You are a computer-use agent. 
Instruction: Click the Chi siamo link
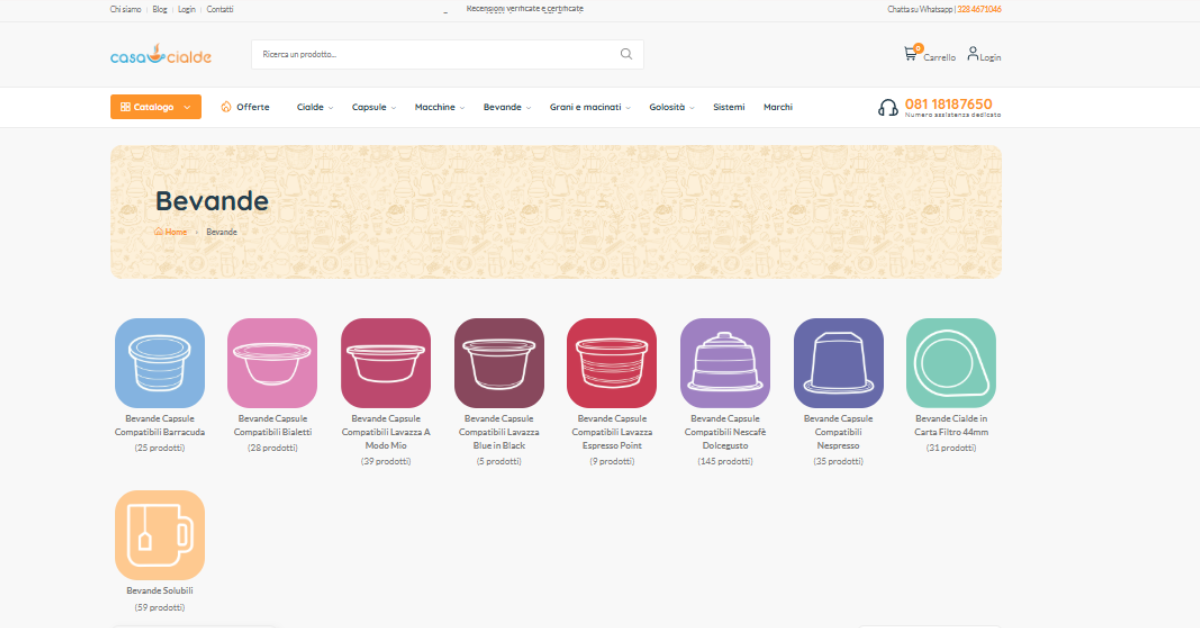(127, 9)
